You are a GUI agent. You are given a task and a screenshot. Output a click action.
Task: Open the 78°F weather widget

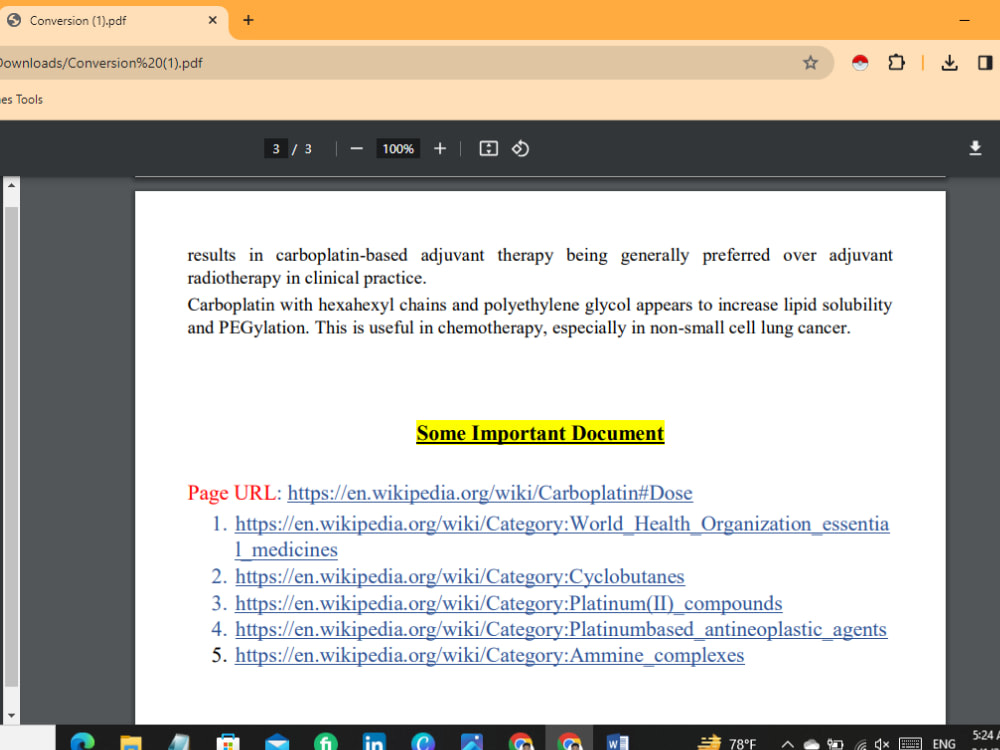tap(727, 743)
